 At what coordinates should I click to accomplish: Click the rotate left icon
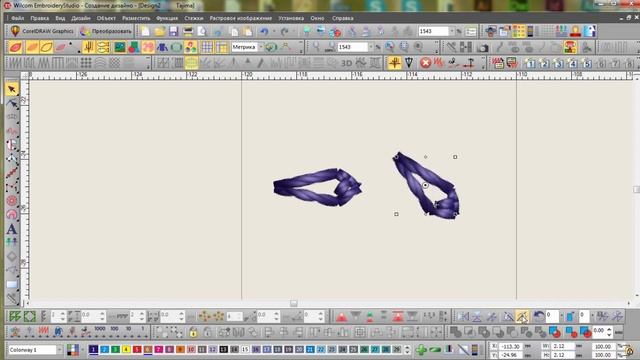coord(538,316)
